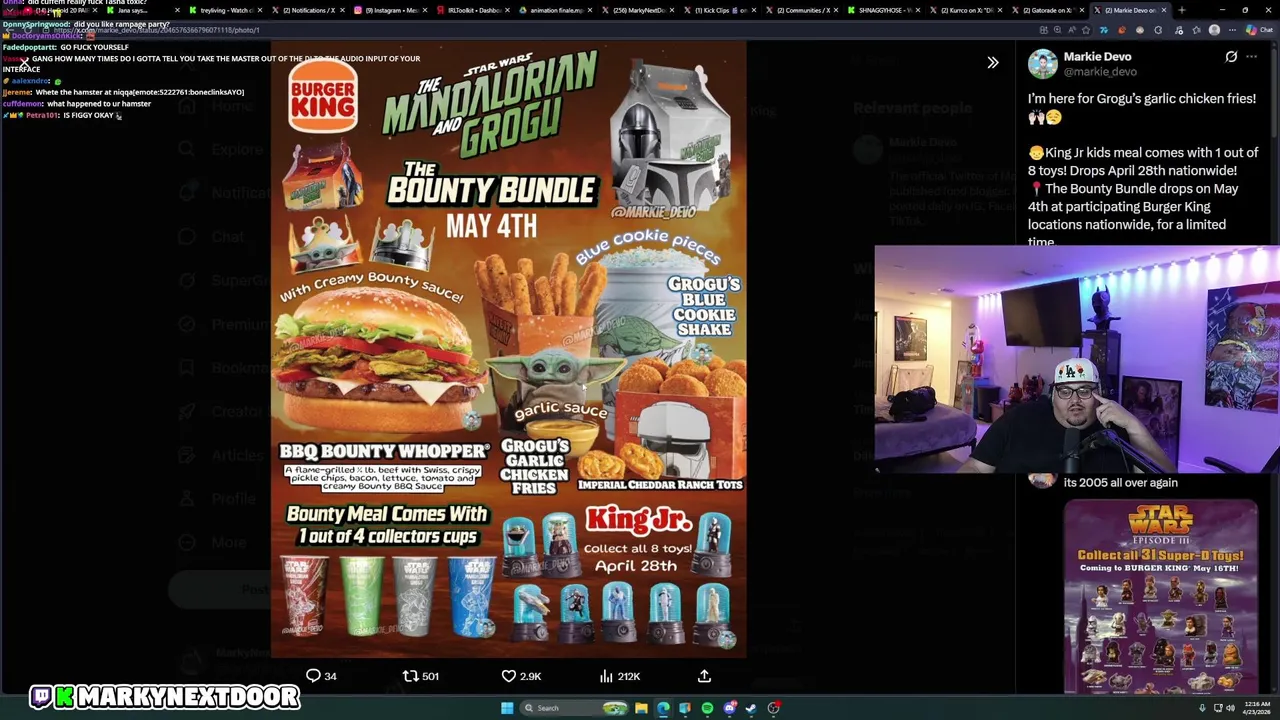Open Markie Devo's profile avatar
Screen dimensions: 1280x720
tap(1042, 64)
